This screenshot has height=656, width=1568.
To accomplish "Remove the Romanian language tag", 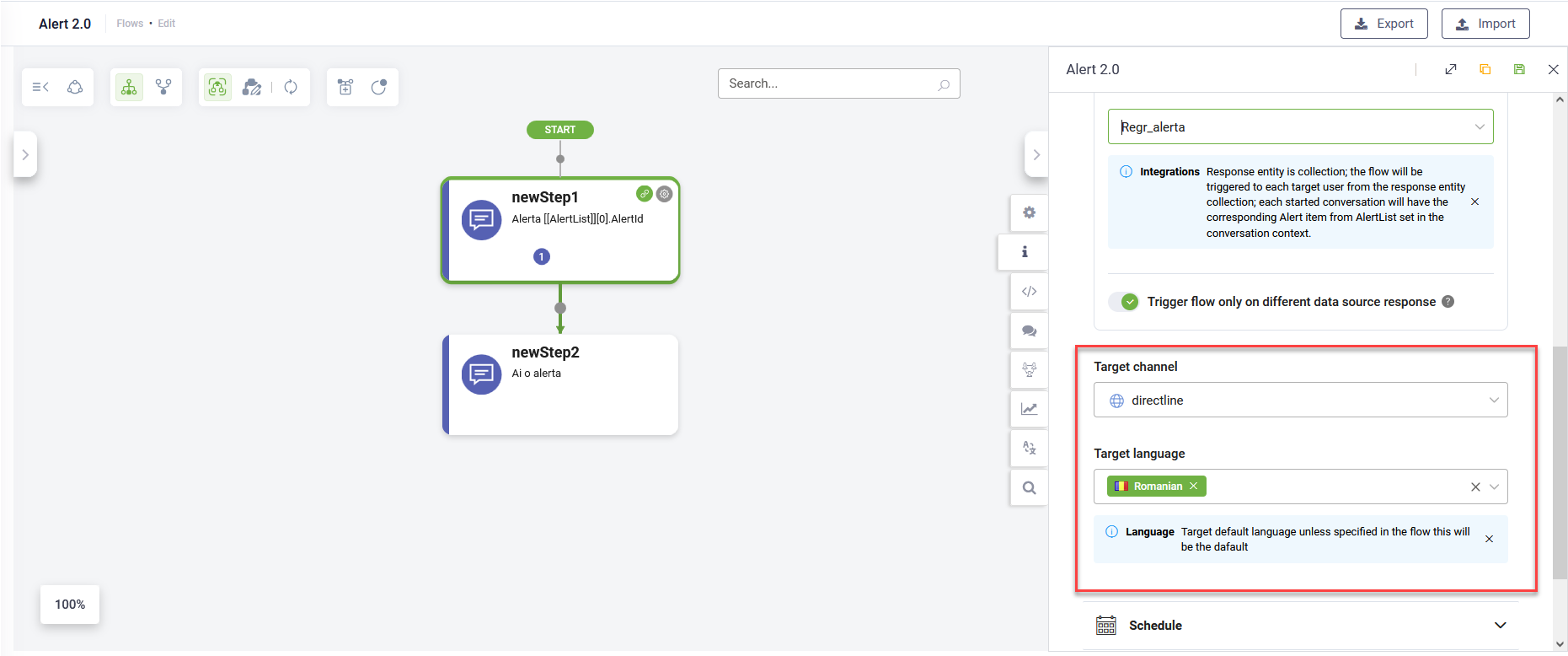I will (1193, 487).
